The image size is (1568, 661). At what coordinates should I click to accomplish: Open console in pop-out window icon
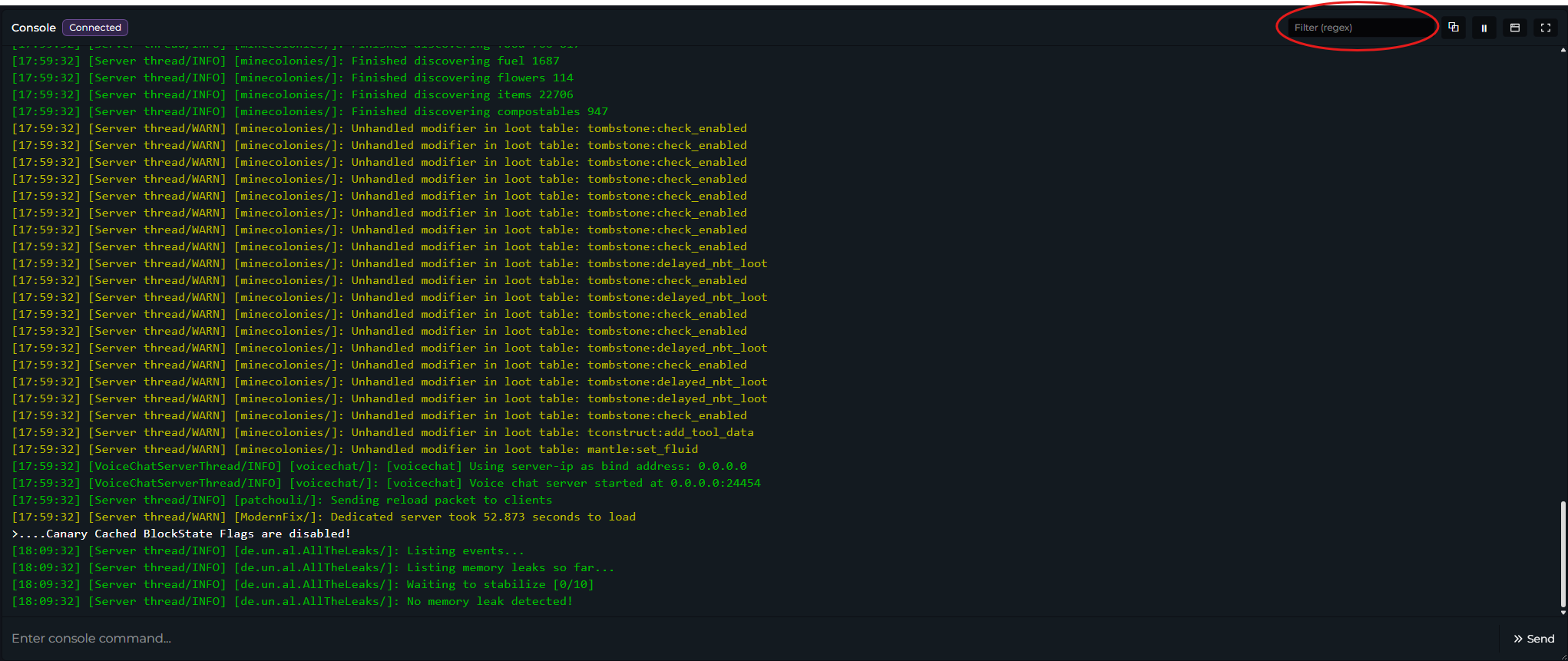pos(1514,28)
